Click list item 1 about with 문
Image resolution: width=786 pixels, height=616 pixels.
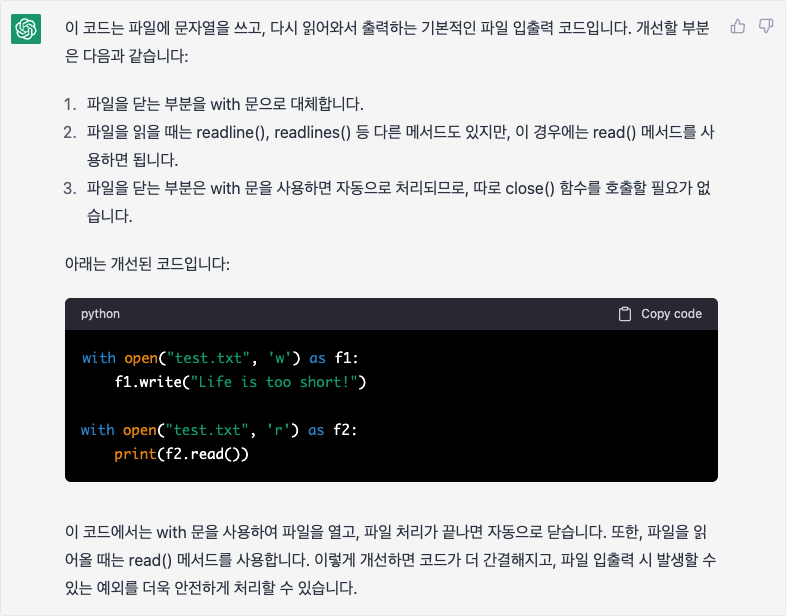(225, 104)
